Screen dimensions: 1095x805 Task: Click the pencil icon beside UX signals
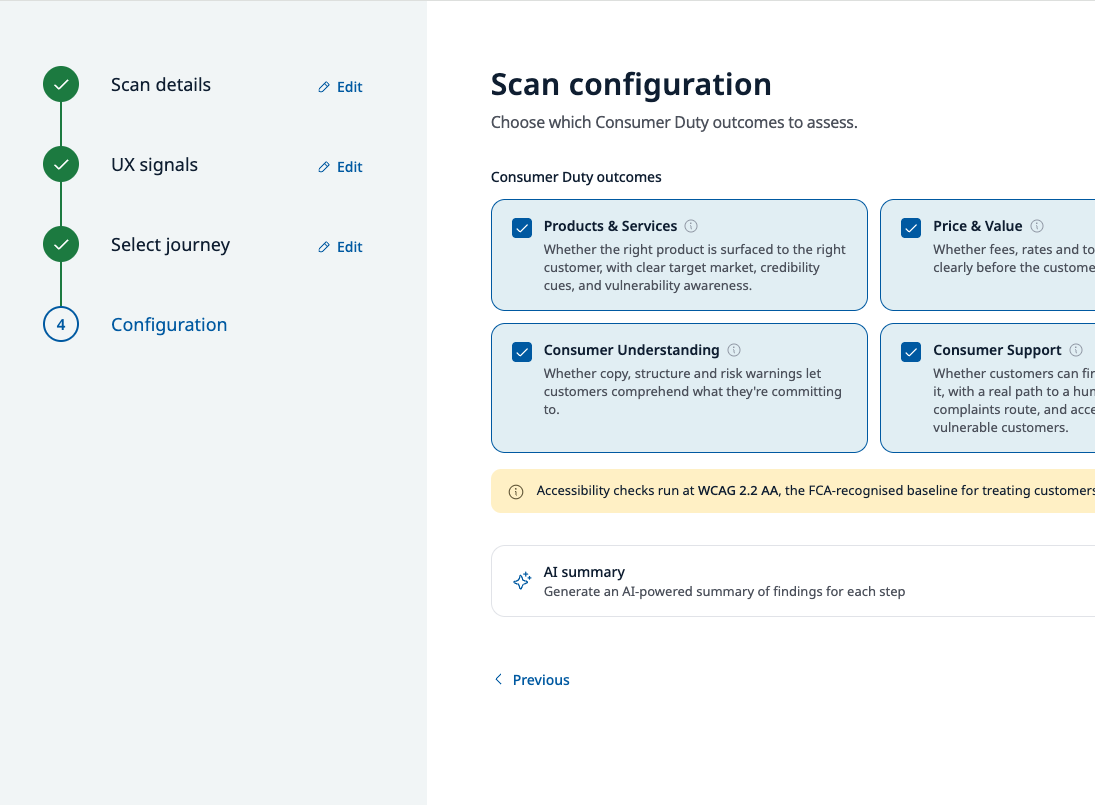(324, 167)
